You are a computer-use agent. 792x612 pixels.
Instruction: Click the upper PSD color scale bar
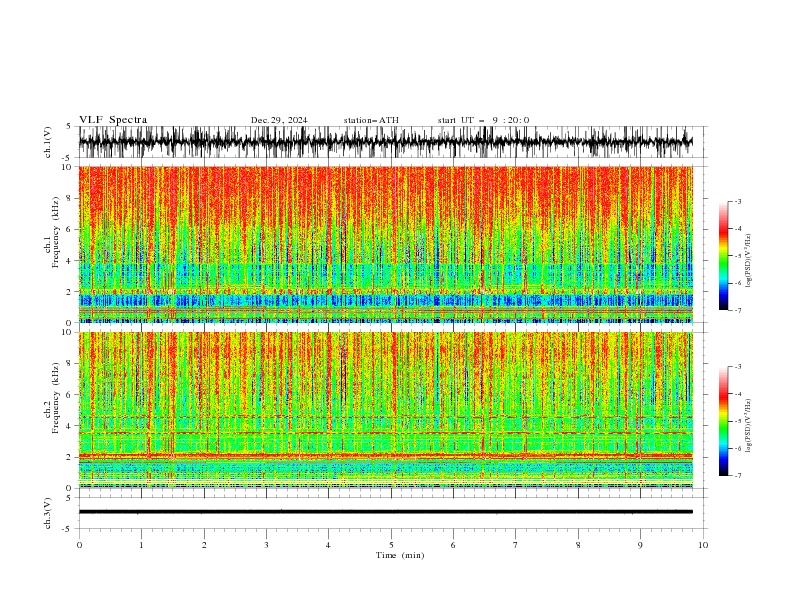tap(723, 255)
